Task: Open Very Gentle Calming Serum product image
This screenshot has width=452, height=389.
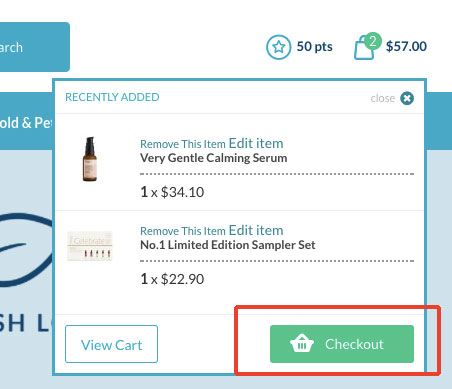Action: [90, 159]
